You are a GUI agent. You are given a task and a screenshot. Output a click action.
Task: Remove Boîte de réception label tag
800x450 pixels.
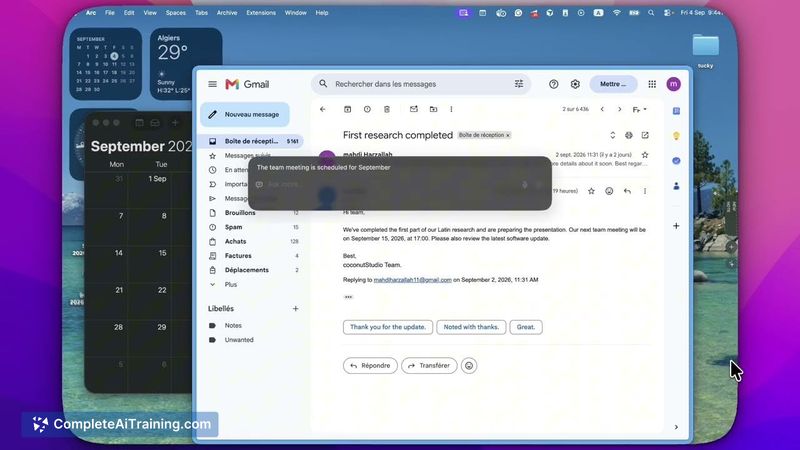(508, 135)
